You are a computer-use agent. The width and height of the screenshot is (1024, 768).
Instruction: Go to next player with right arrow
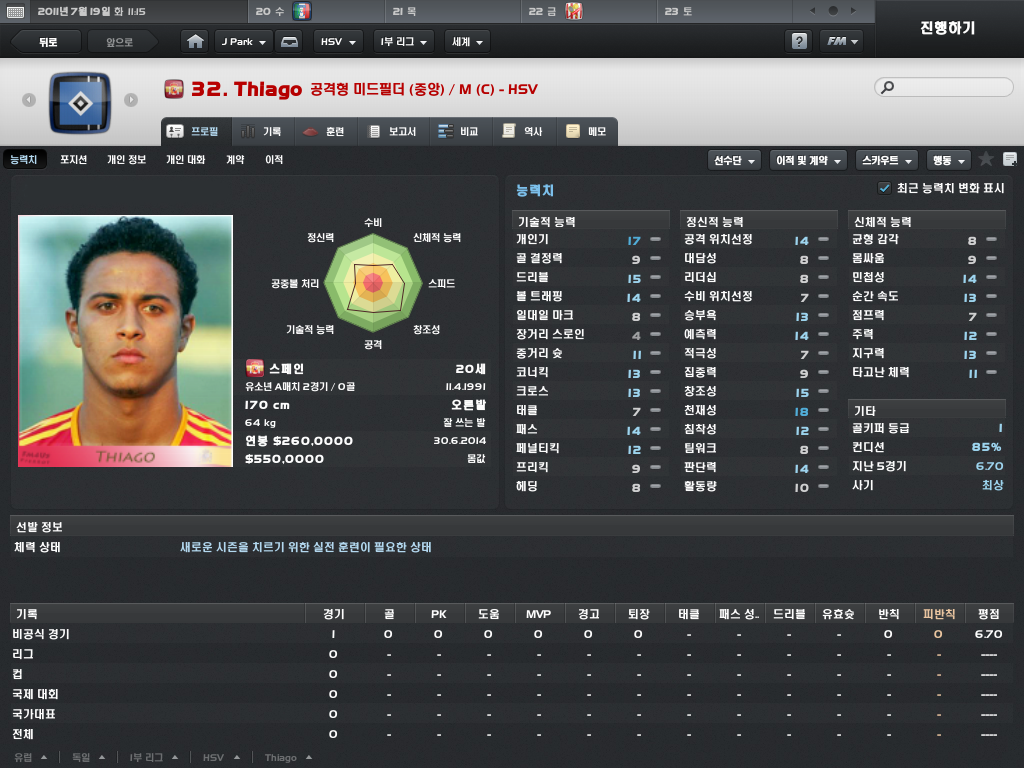tap(131, 100)
